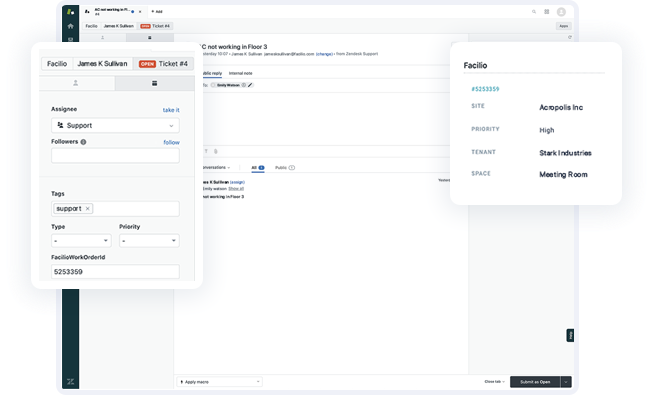653x395 pixels.
Task: Select the All conversations tab
Action: [x=258, y=168]
